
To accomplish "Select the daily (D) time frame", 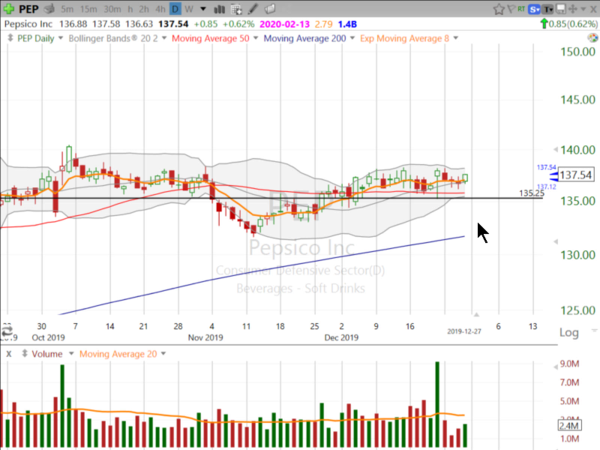I will 175,8.
